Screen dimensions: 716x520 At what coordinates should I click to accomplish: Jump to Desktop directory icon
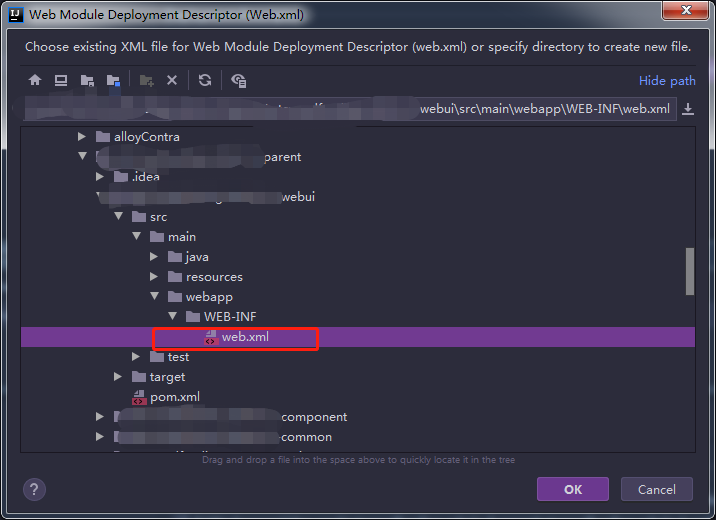point(61,80)
